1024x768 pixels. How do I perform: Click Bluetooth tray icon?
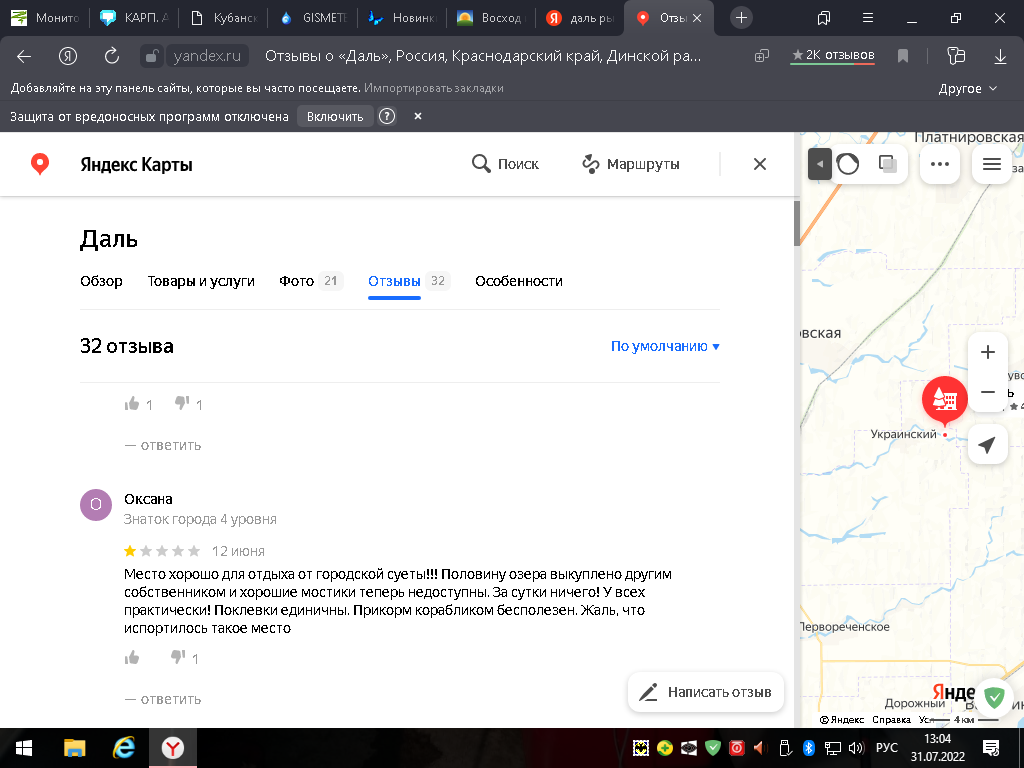tap(808, 748)
